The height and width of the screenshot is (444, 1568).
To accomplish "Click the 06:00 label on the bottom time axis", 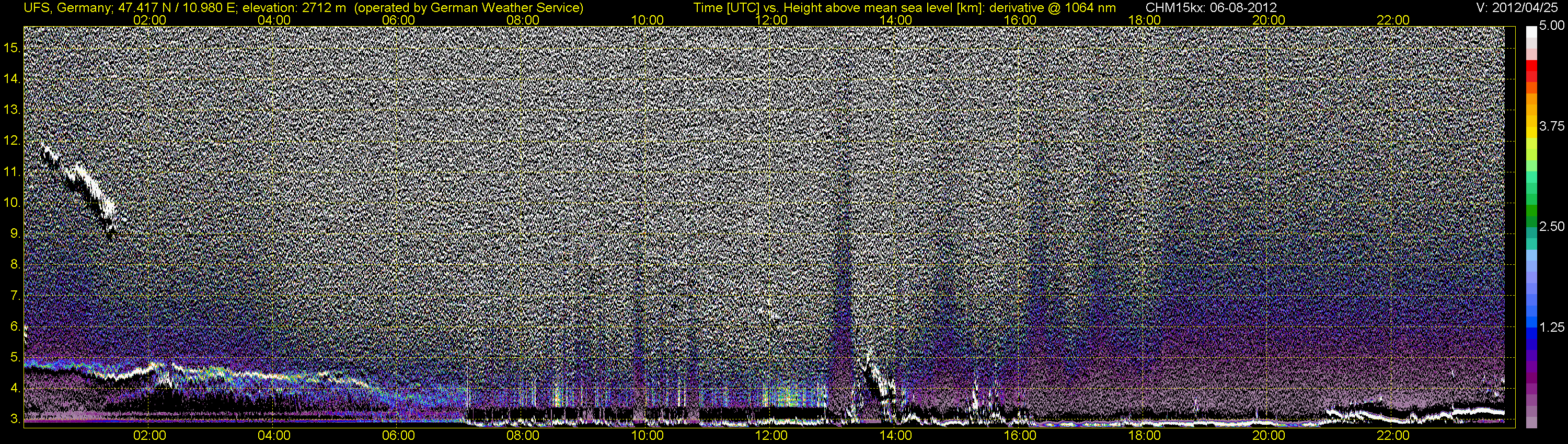I will (398, 436).
